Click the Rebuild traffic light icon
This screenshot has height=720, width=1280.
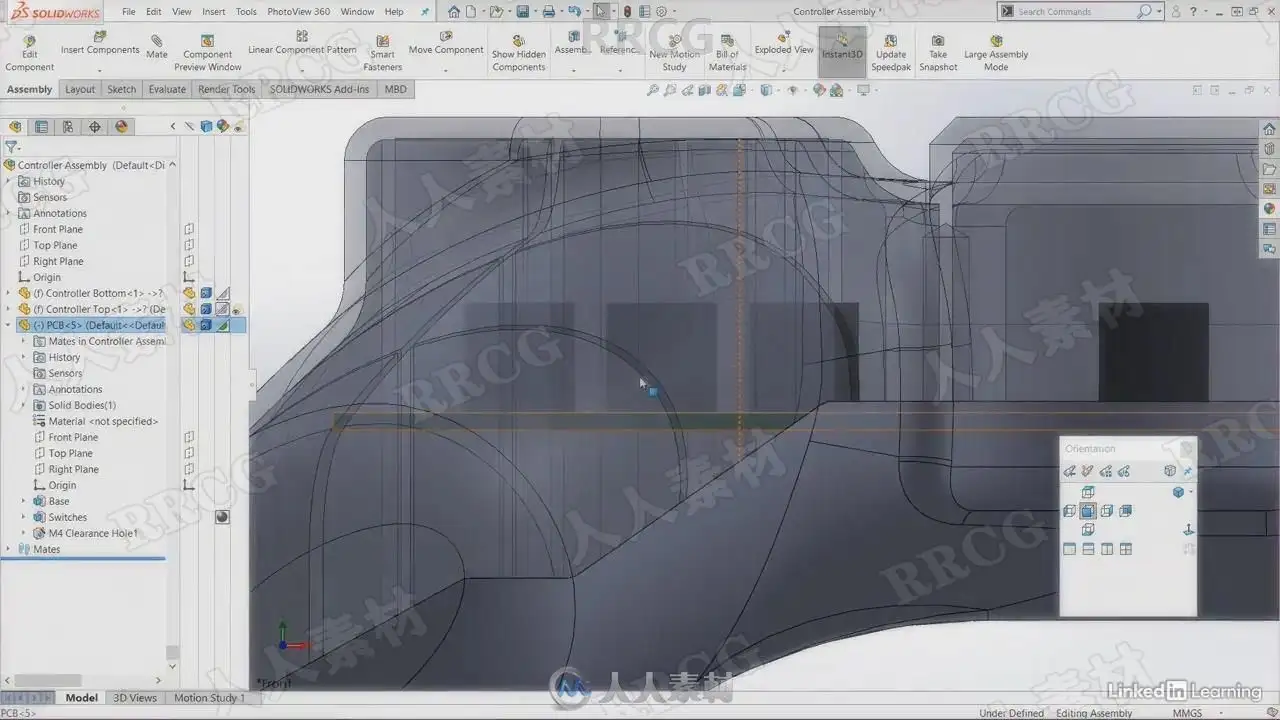point(627,12)
